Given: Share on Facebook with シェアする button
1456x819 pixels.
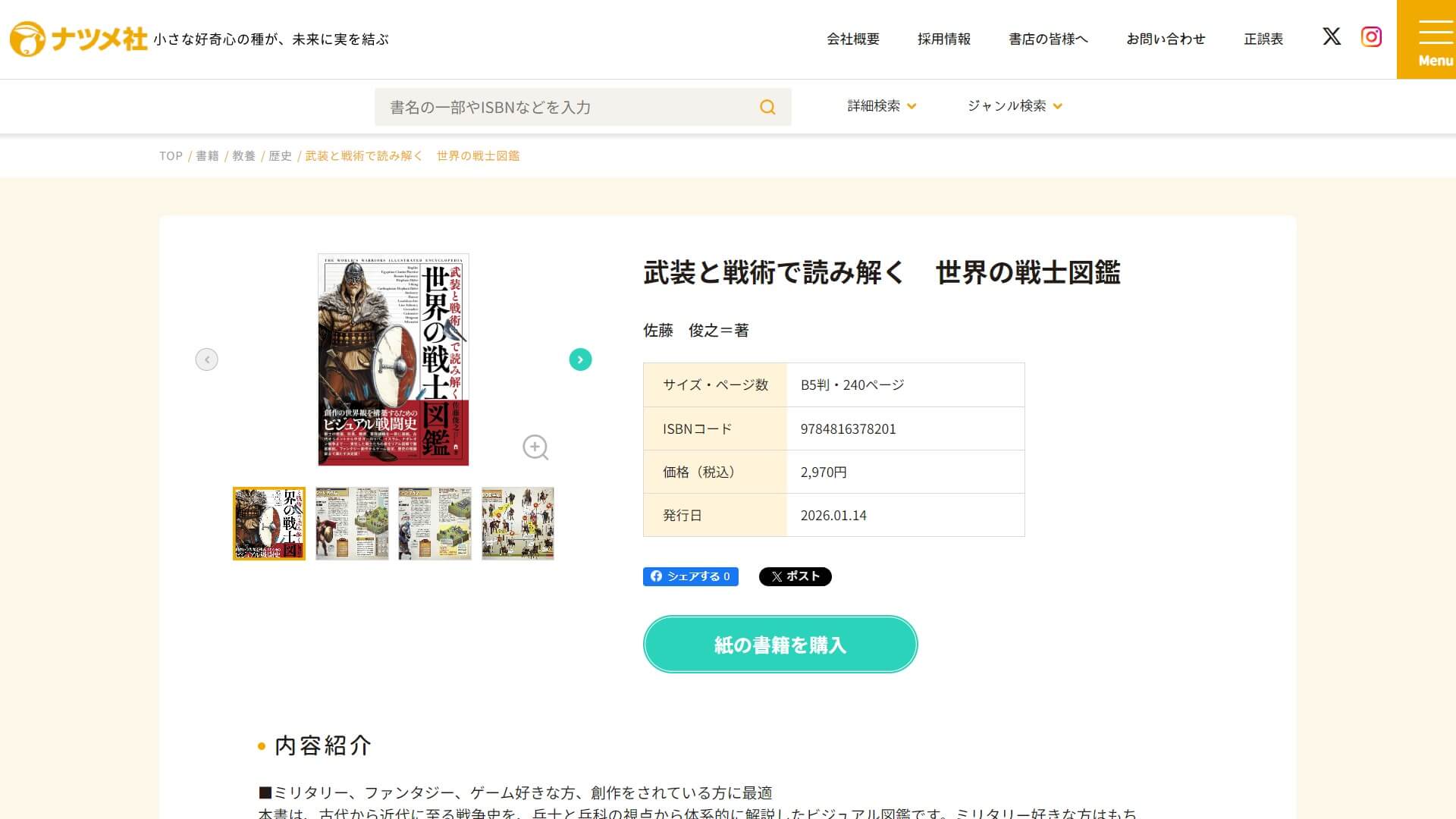Looking at the screenshot, I should (690, 576).
